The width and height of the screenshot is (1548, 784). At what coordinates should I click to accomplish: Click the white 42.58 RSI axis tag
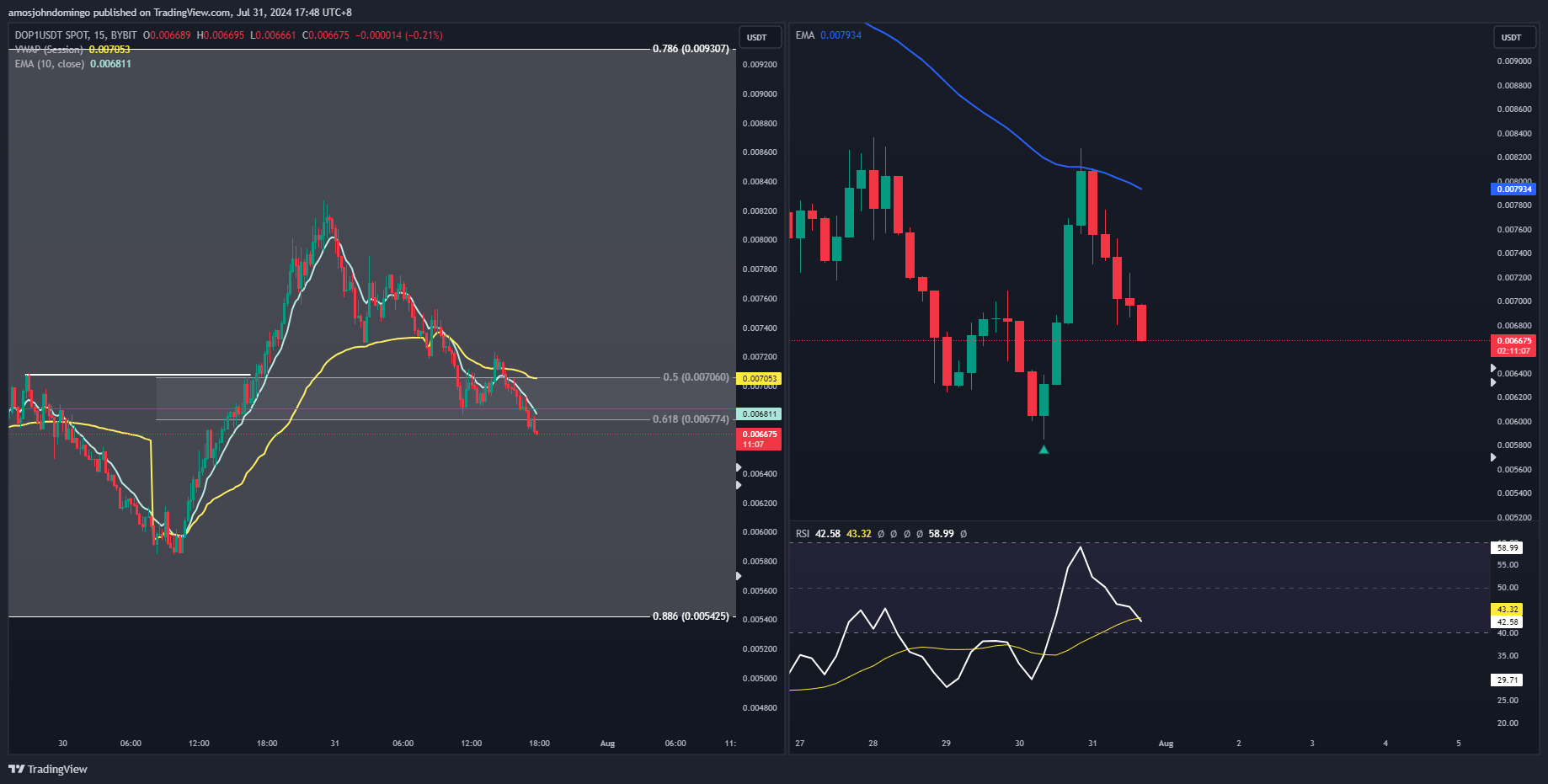click(x=1507, y=622)
